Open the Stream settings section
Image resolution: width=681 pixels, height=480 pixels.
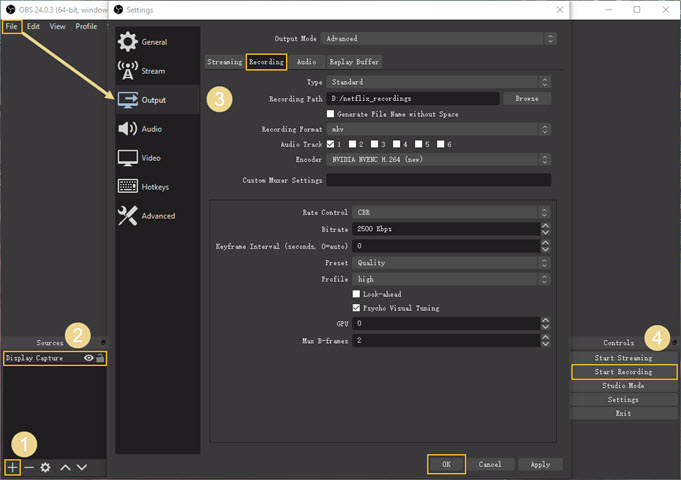(x=157, y=71)
